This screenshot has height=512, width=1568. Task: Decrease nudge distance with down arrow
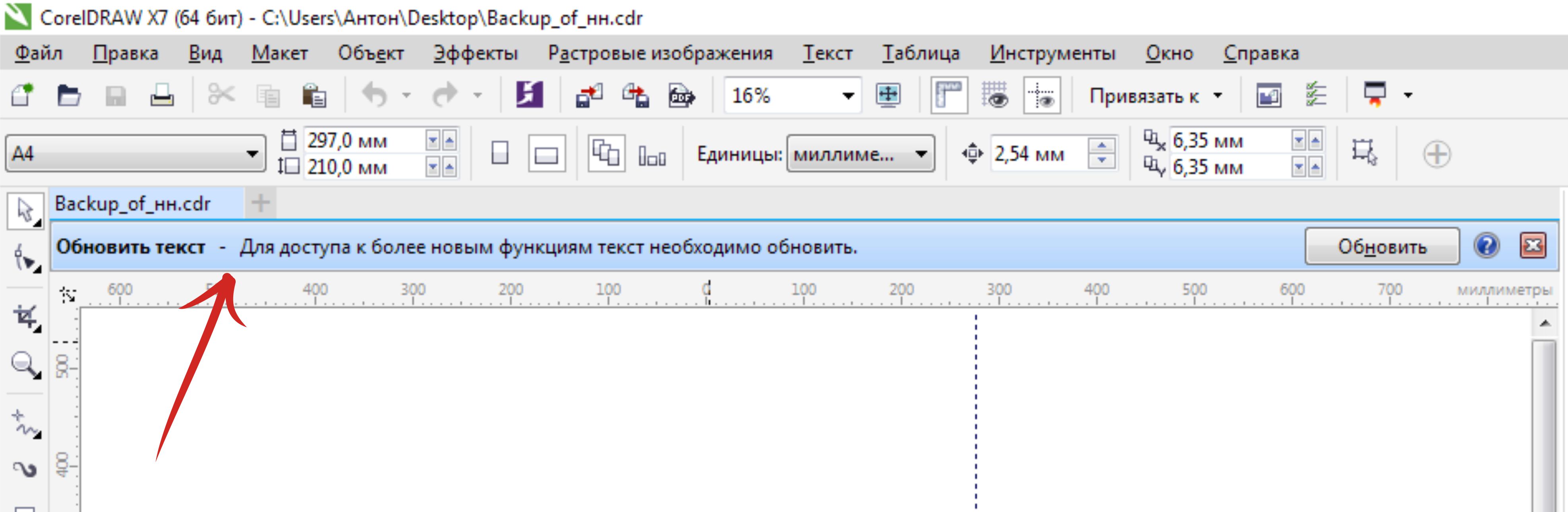pos(1101,161)
